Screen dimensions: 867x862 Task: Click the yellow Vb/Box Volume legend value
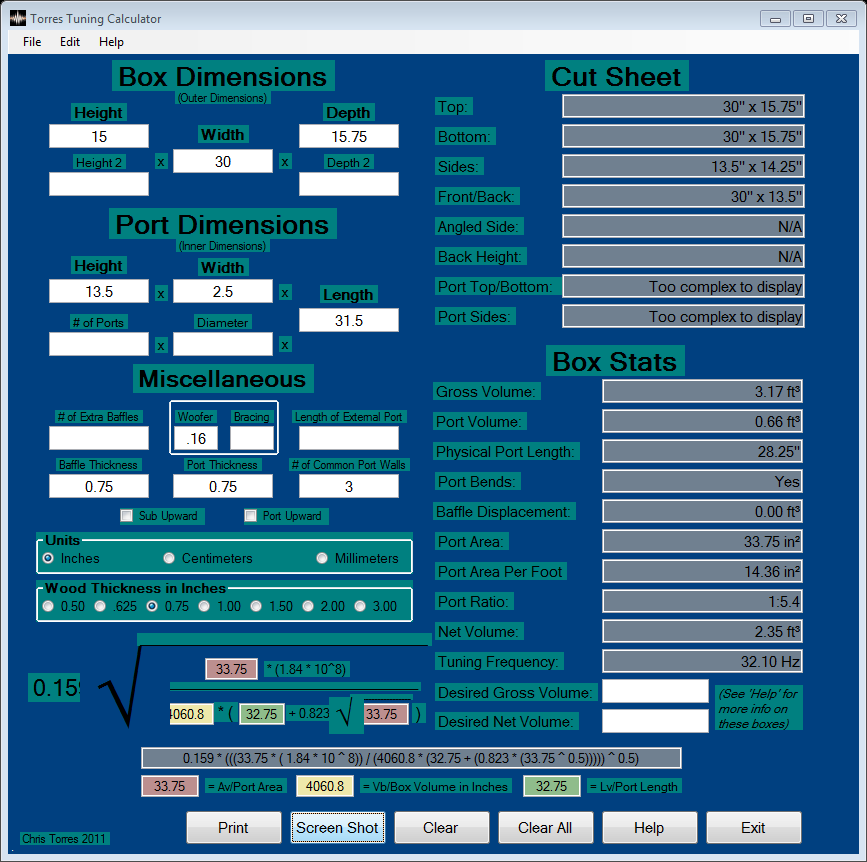click(x=325, y=786)
